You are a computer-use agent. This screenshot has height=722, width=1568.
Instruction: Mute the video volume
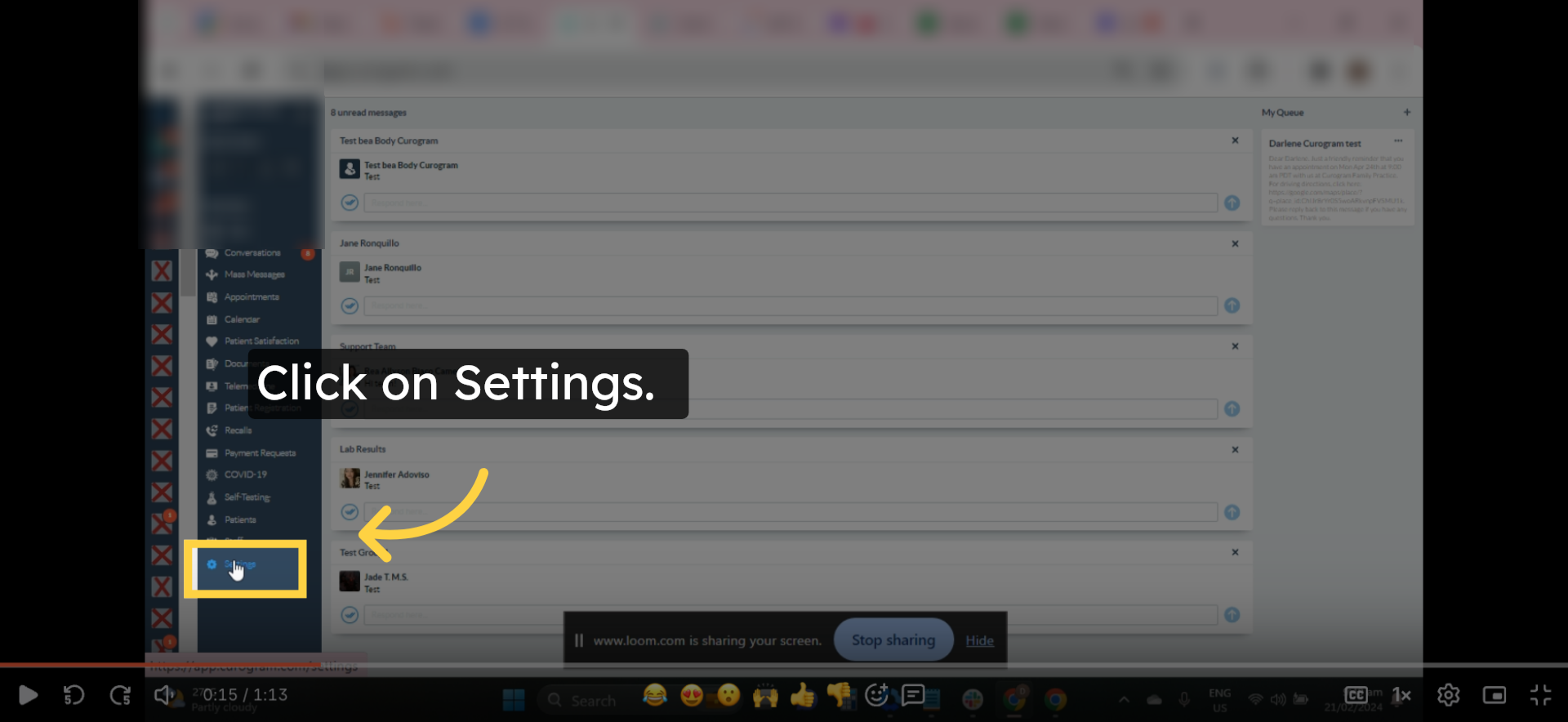click(x=163, y=695)
